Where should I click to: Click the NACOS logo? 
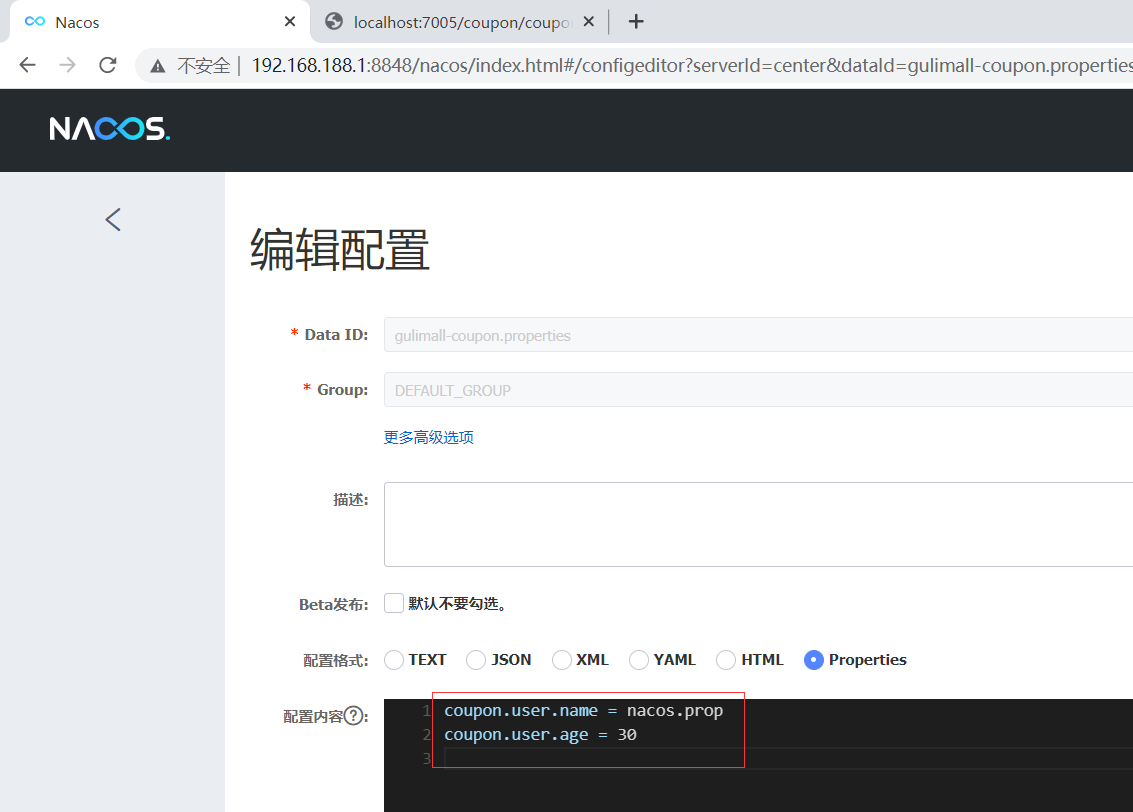[x=109, y=129]
